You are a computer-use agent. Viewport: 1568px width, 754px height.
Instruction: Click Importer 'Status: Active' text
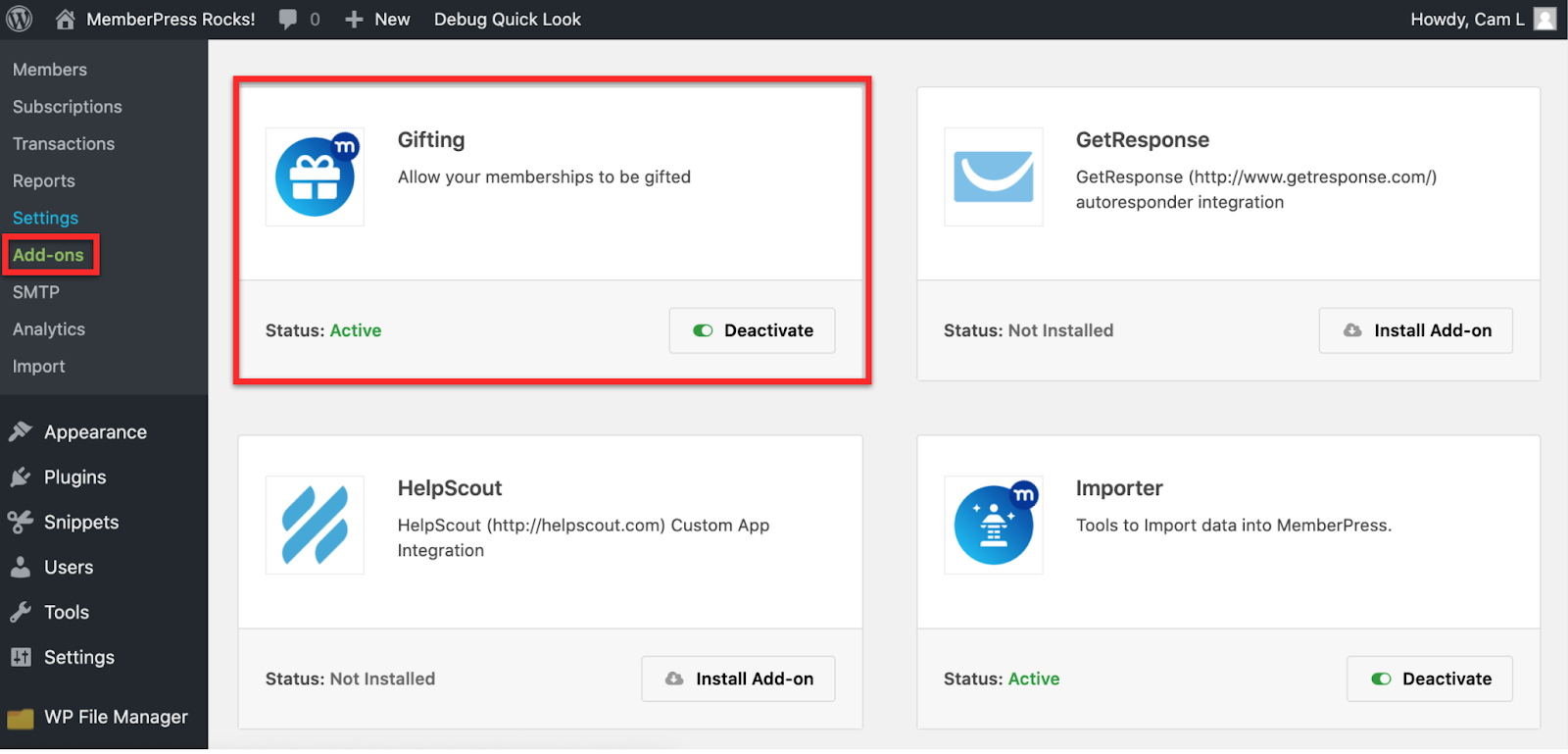pos(1002,679)
